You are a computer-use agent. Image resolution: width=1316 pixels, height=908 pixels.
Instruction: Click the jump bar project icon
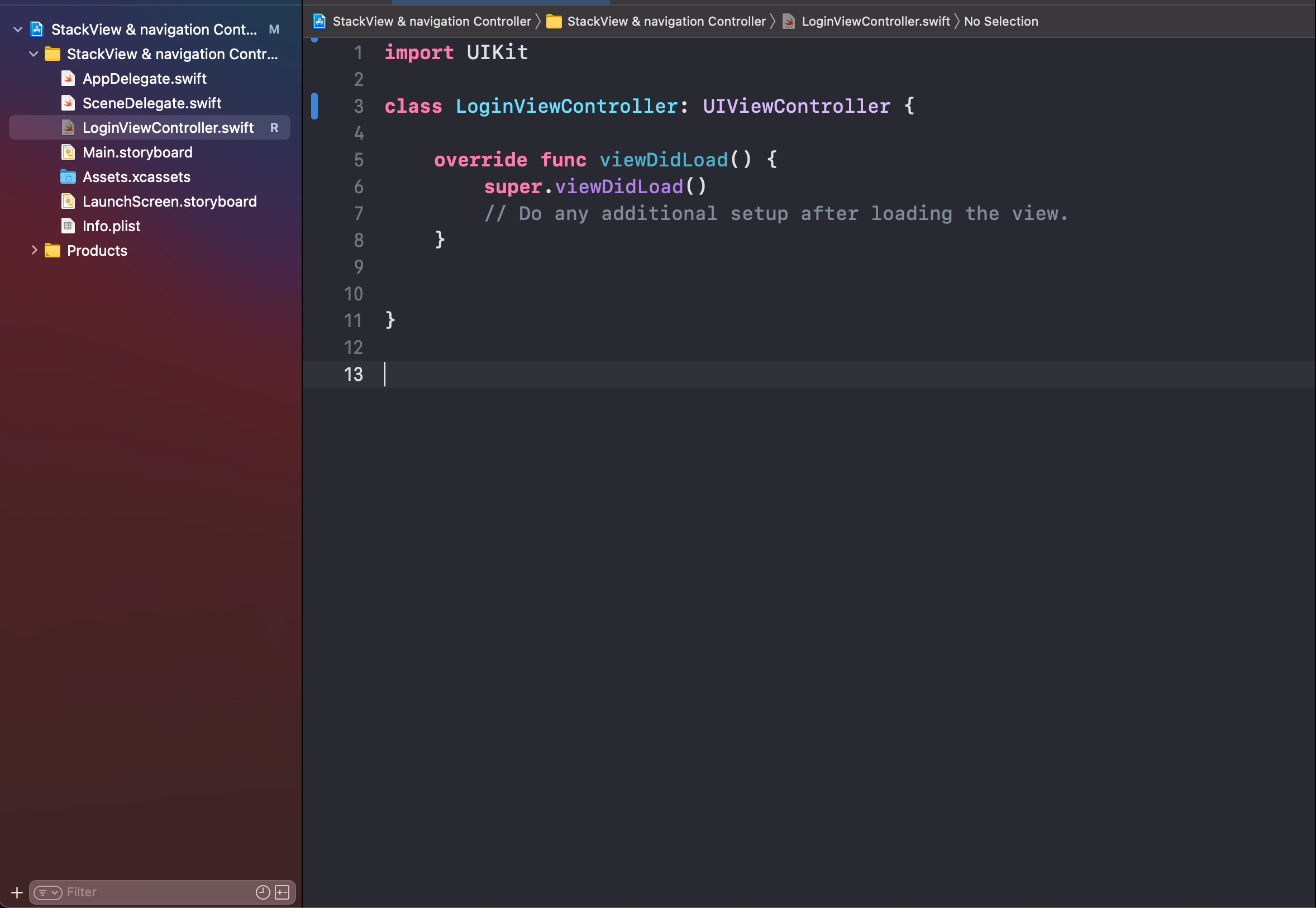pyautogui.click(x=320, y=22)
